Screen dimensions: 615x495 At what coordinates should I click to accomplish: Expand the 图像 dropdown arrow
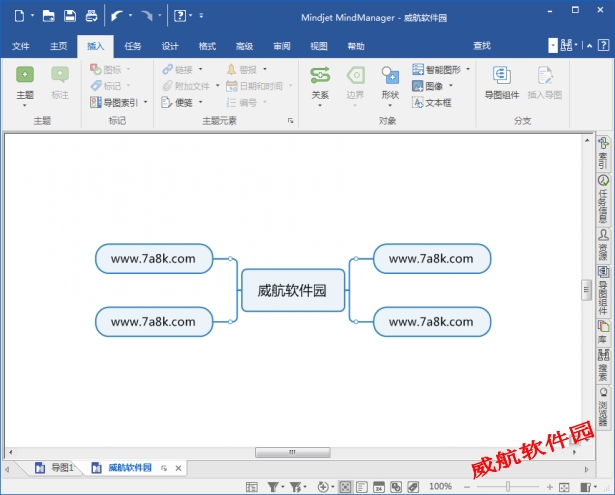click(451, 86)
